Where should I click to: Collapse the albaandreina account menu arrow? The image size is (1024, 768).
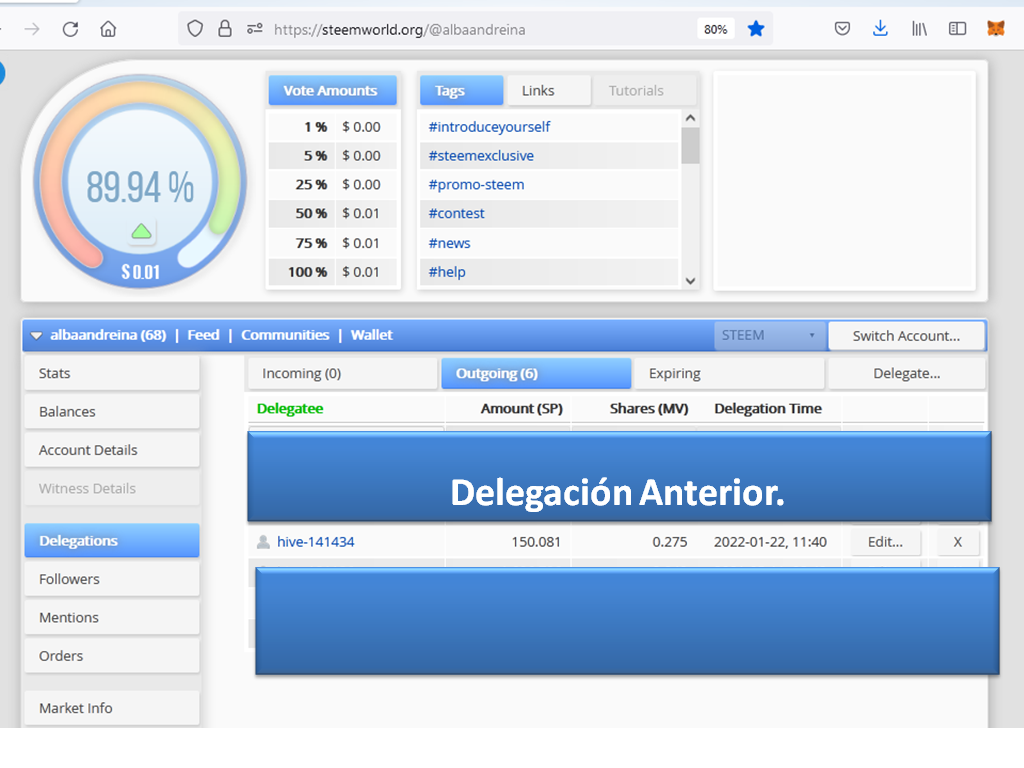[37, 336]
